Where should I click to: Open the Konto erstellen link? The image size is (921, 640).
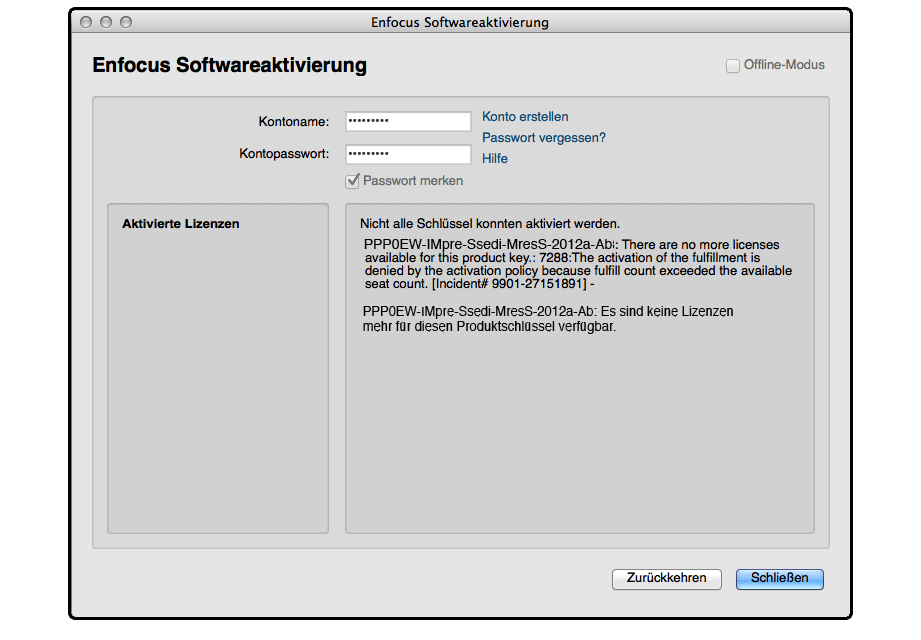click(525, 117)
